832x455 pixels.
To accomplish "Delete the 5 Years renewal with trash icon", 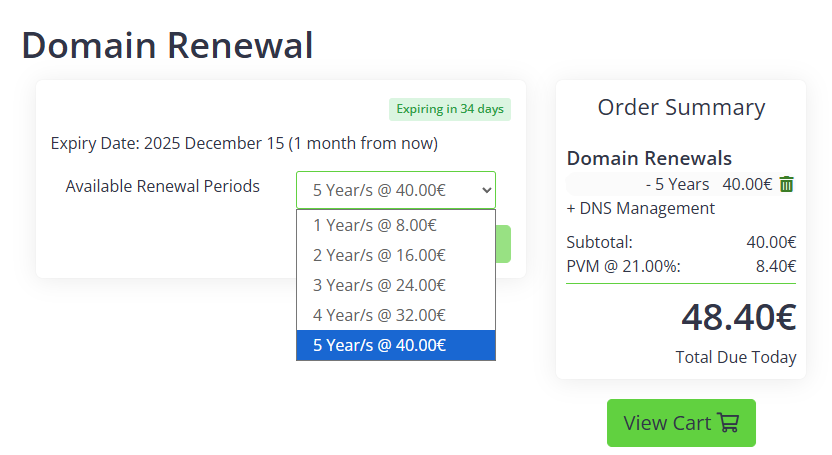I will [x=787, y=184].
